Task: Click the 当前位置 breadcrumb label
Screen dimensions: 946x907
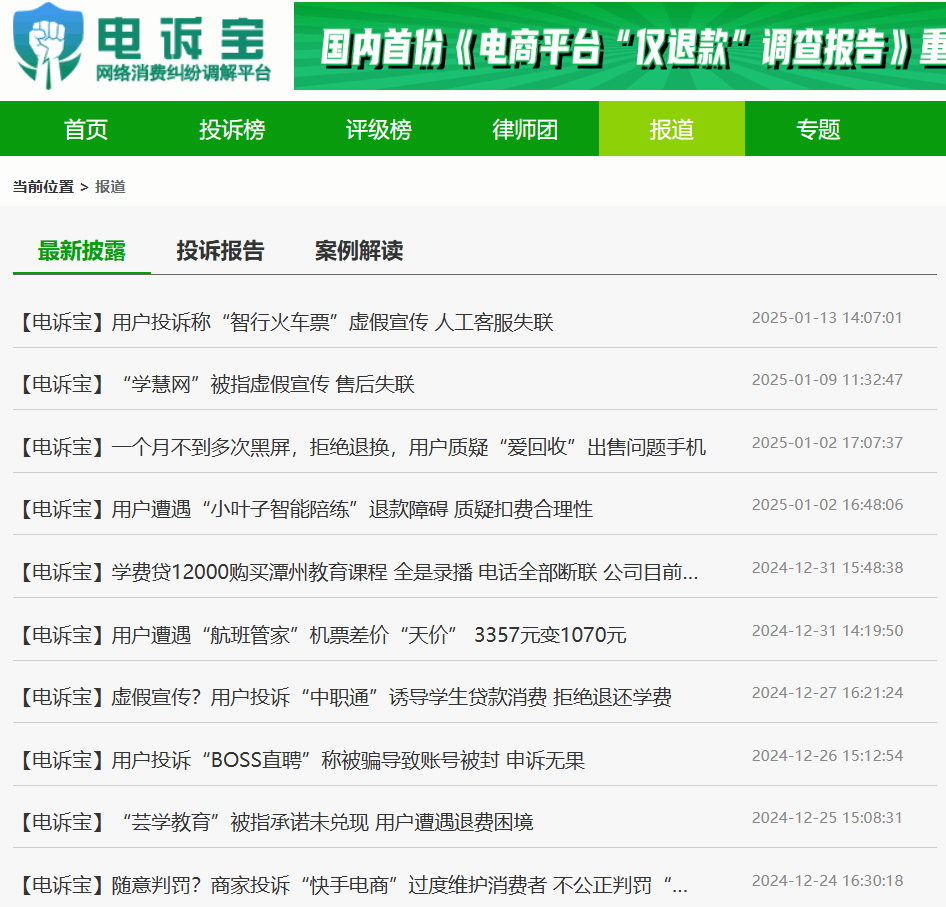Action: point(43,187)
